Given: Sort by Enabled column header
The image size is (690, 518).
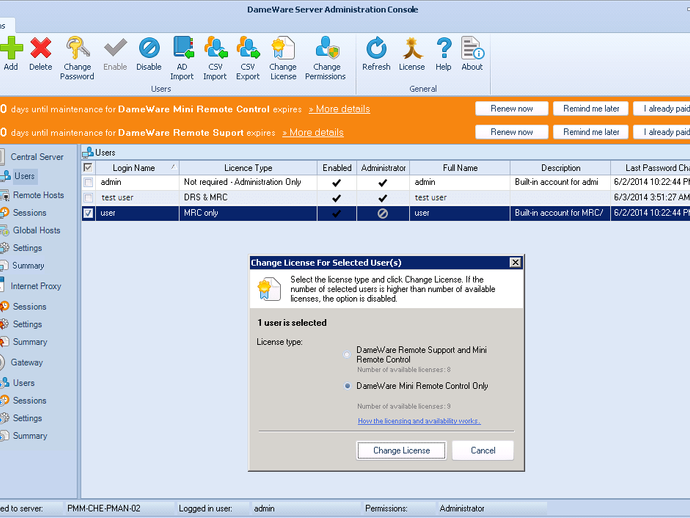Looking at the screenshot, I should click(x=337, y=168).
